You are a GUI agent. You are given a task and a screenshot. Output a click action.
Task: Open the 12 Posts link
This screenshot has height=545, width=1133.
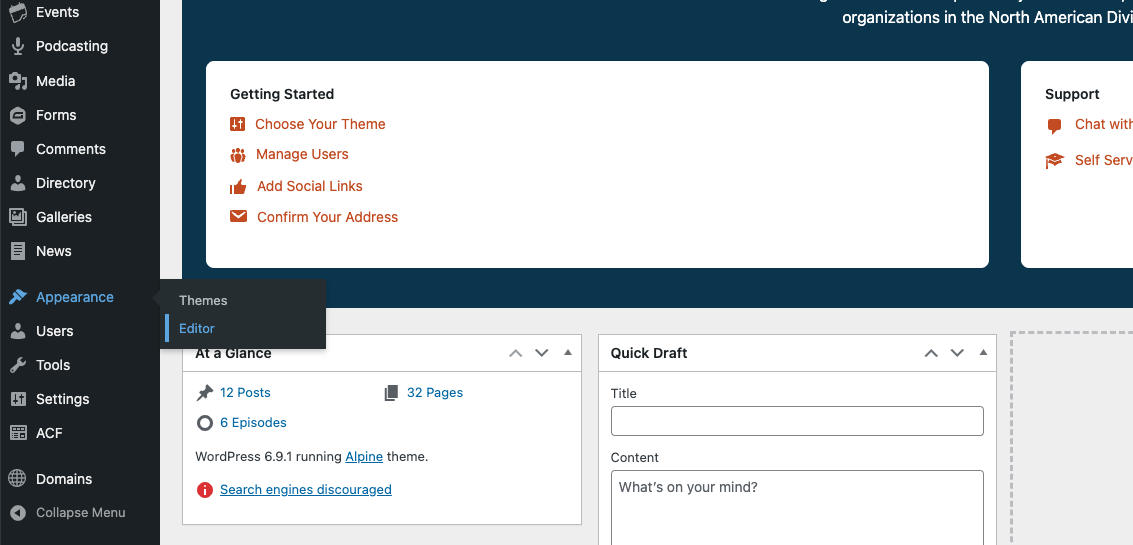tap(245, 393)
